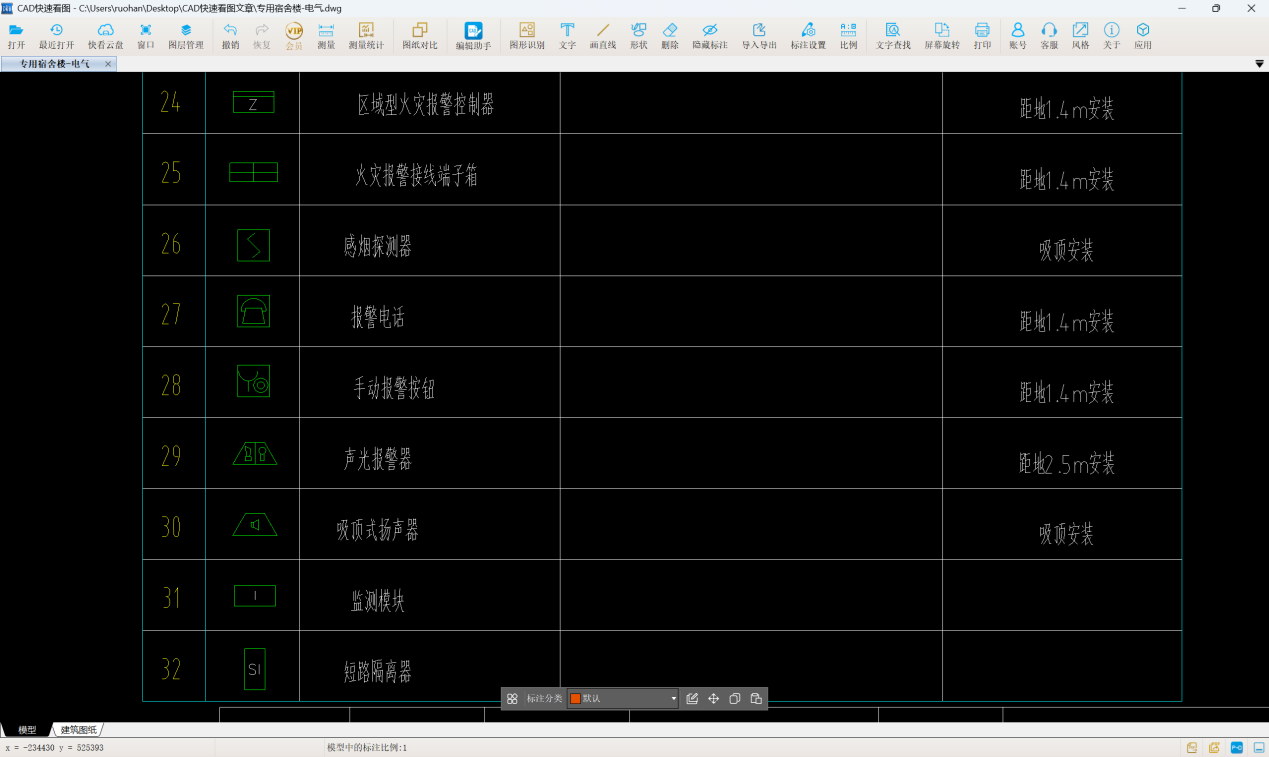Click the paste annotation icon
The image size is (1269, 757).
(756, 698)
